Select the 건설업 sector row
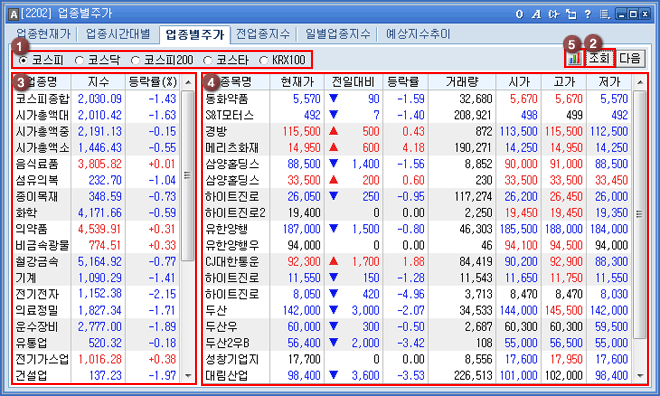The height and width of the screenshot is (396, 660). [97, 375]
